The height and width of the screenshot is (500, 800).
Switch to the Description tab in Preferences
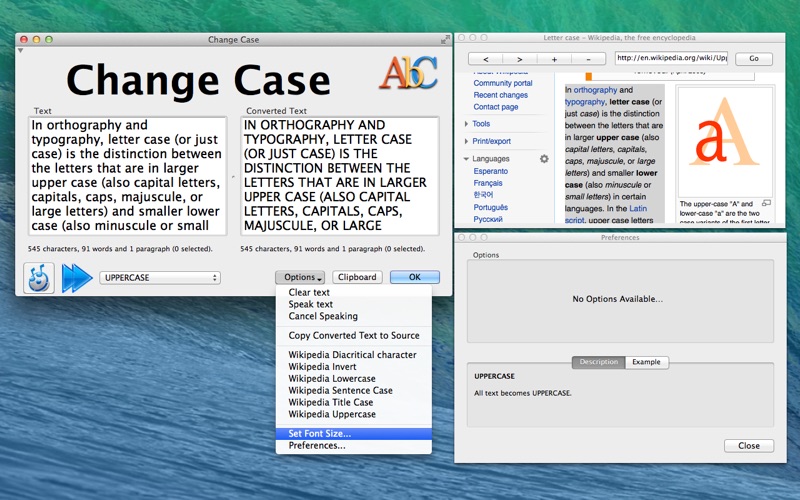pos(598,362)
